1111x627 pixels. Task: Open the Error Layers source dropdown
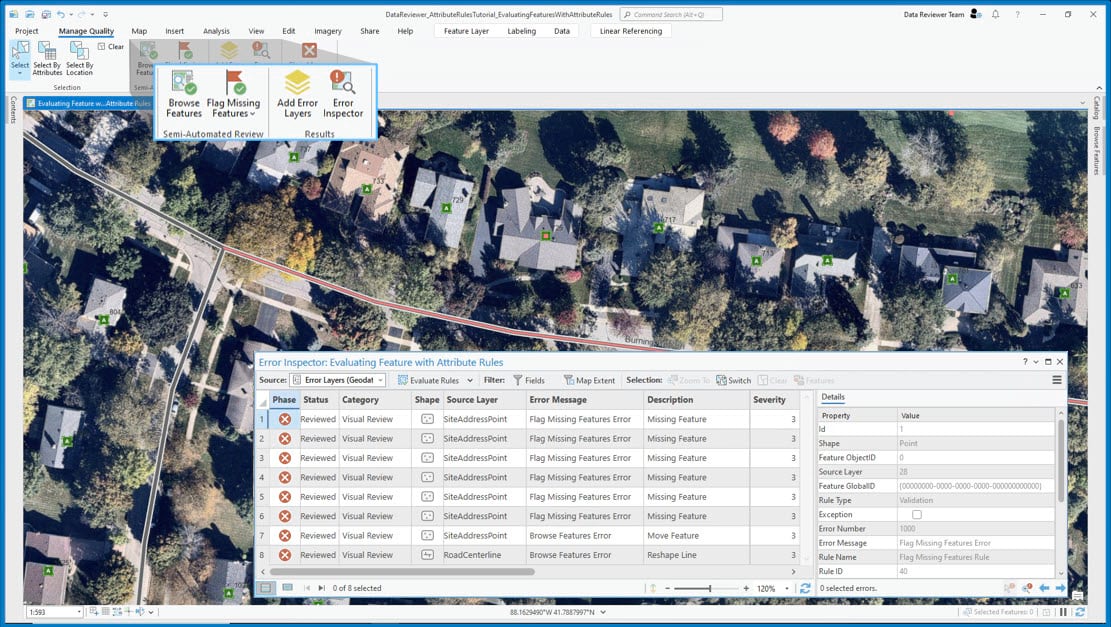(381, 380)
